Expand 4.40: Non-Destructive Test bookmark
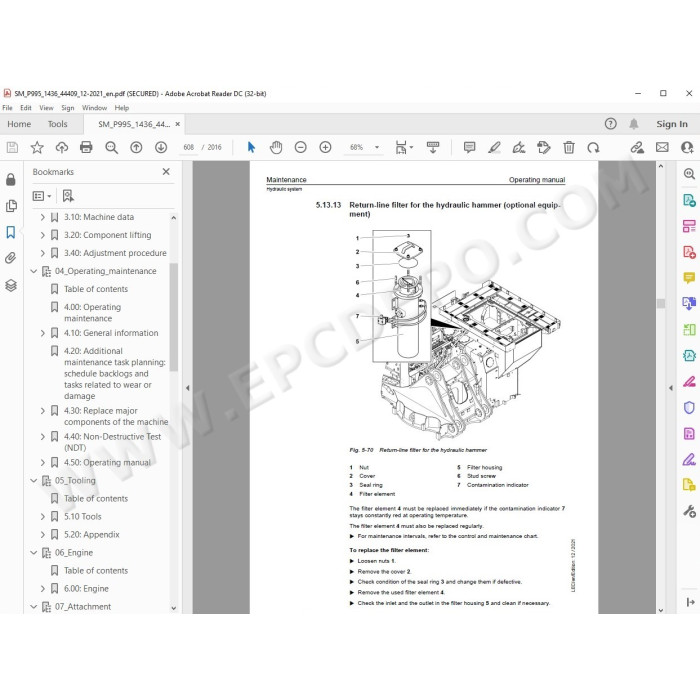The height and width of the screenshot is (700, 700). [x=43, y=437]
